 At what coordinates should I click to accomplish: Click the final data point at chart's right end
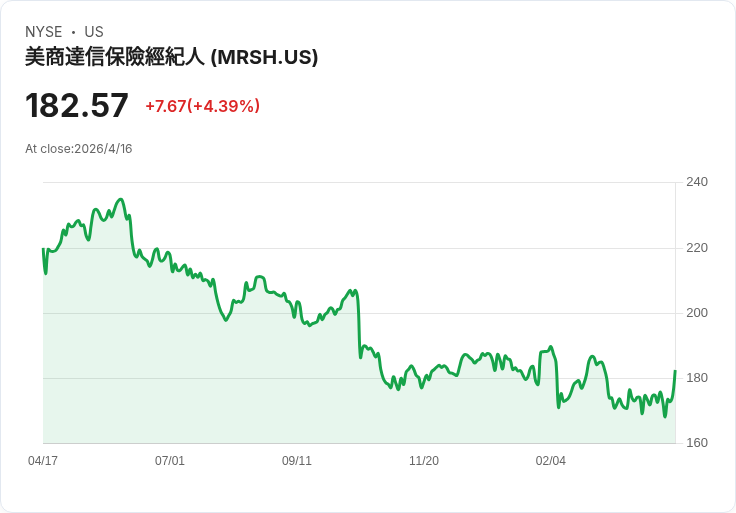[x=675, y=371]
